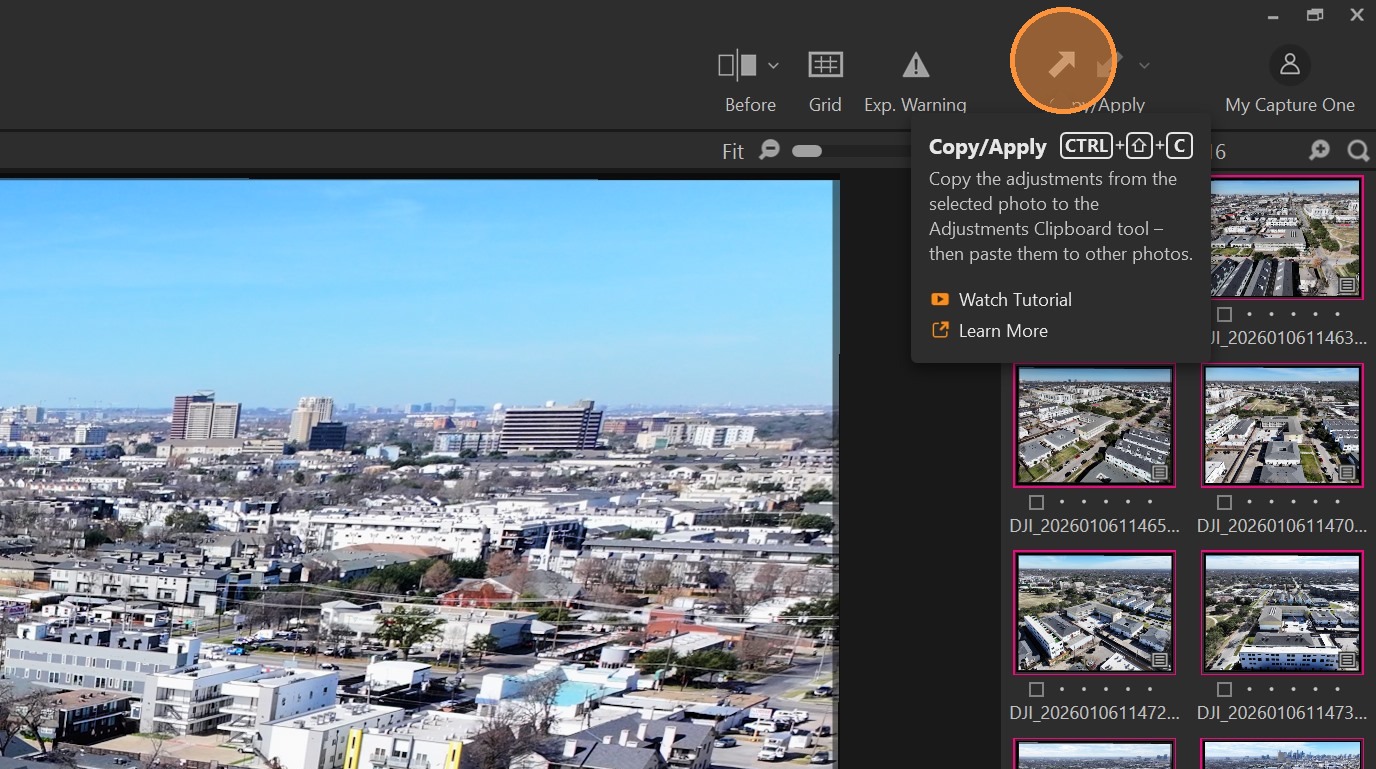Toggle the Before comparison view icon
Viewport: 1376px width, 769px height.
click(738, 66)
